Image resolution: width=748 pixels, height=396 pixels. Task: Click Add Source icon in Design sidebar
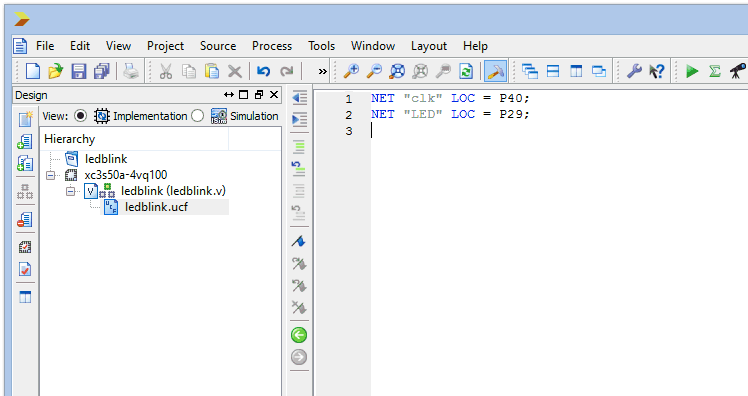(25, 141)
